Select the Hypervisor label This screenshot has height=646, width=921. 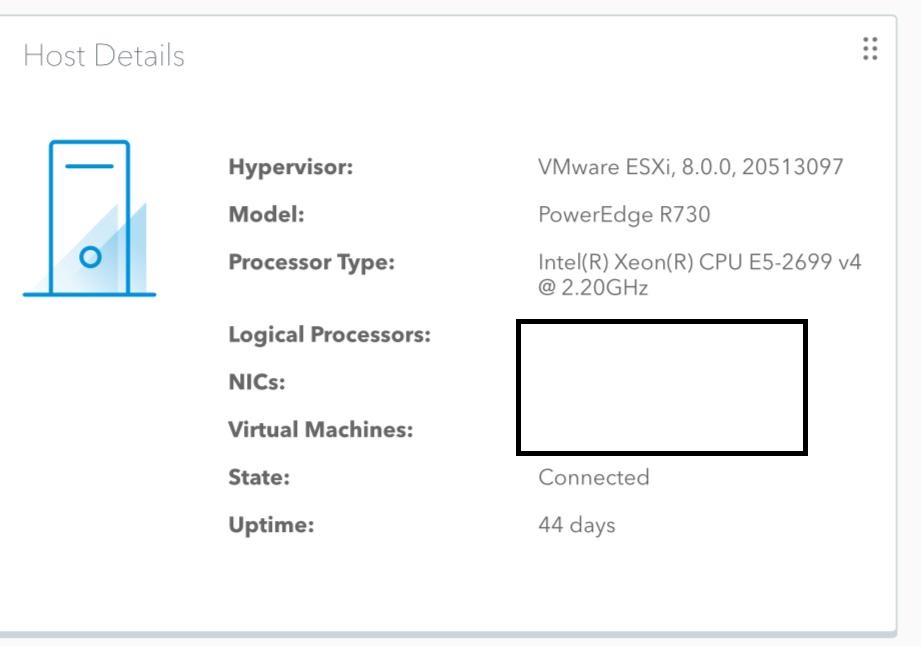pos(291,167)
